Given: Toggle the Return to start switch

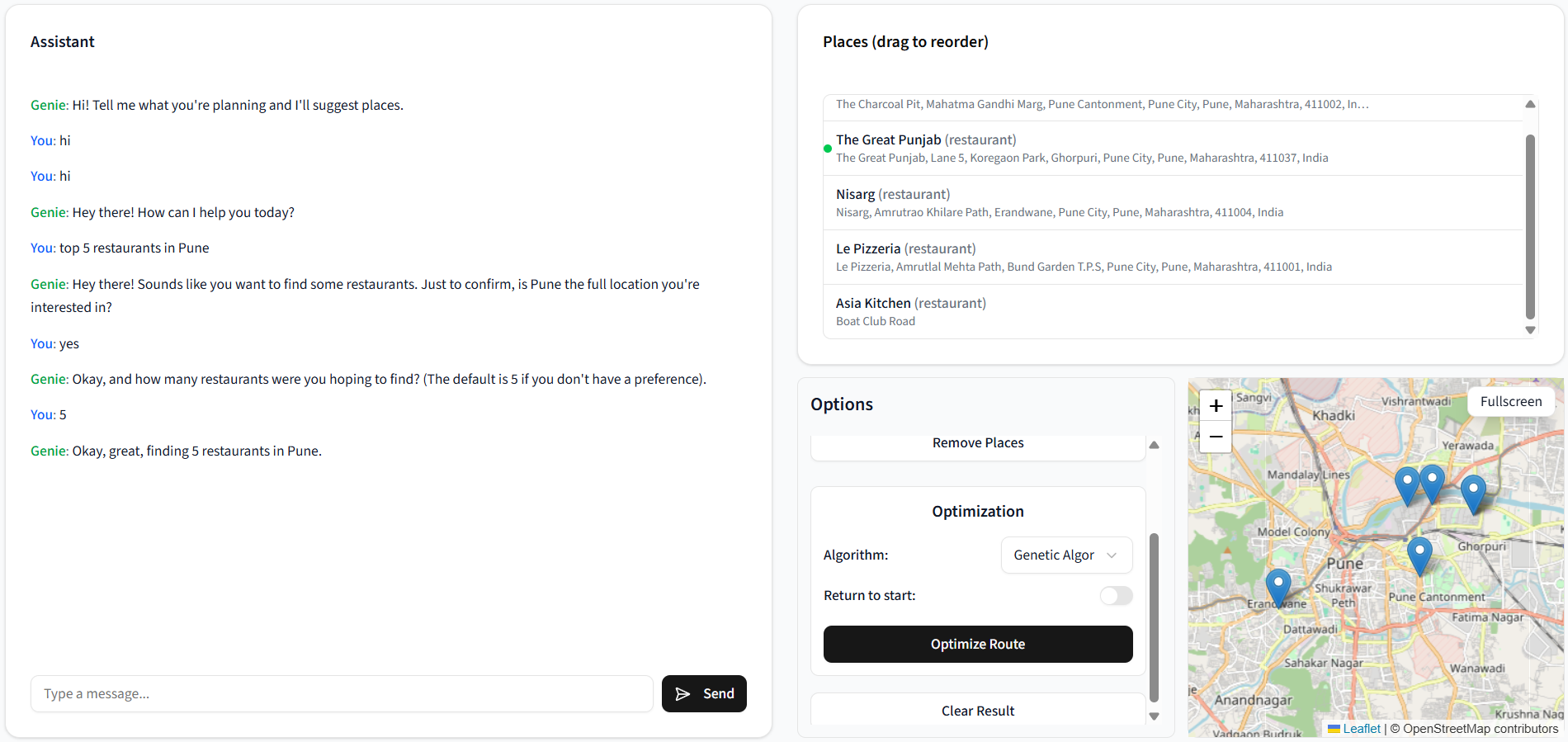Looking at the screenshot, I should click(x=1116, y=596).
